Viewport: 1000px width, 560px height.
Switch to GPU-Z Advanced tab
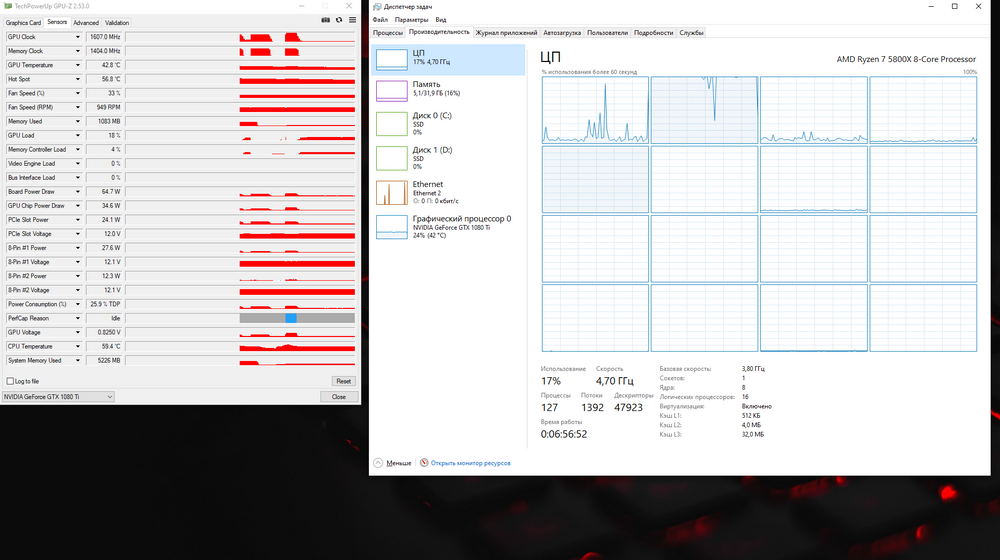[x=85, y=23]
